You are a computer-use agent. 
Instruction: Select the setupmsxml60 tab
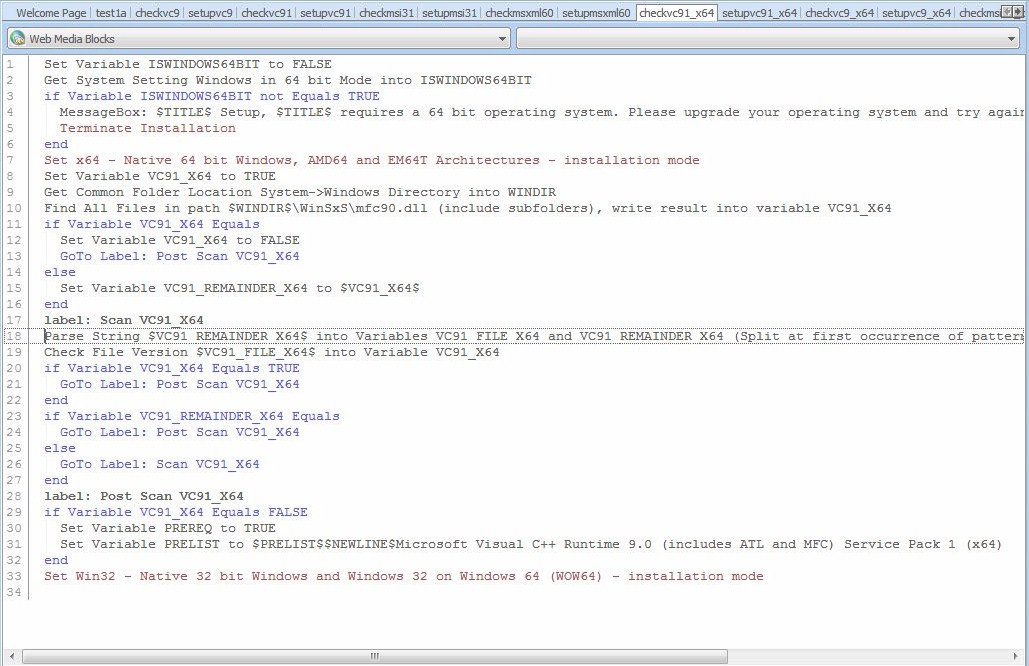597,13
